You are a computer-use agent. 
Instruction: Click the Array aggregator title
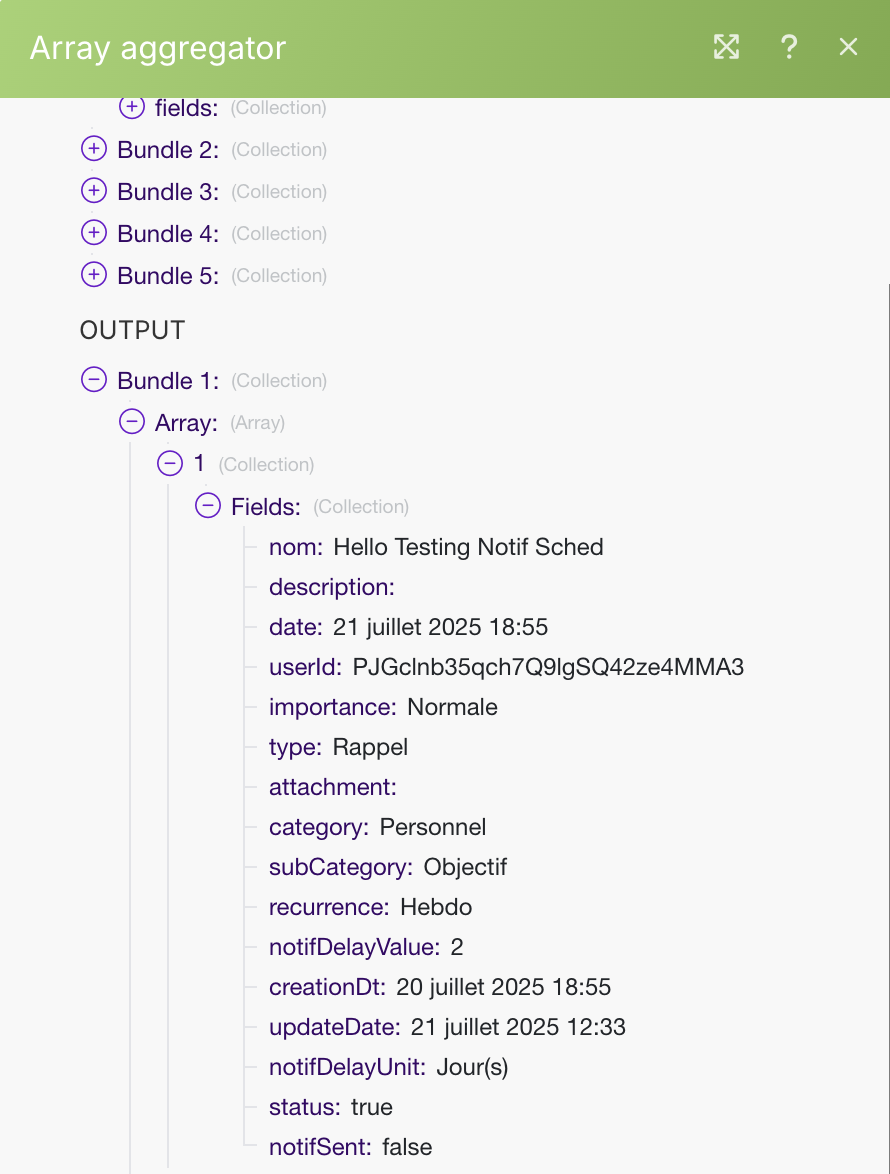[158, 48]
